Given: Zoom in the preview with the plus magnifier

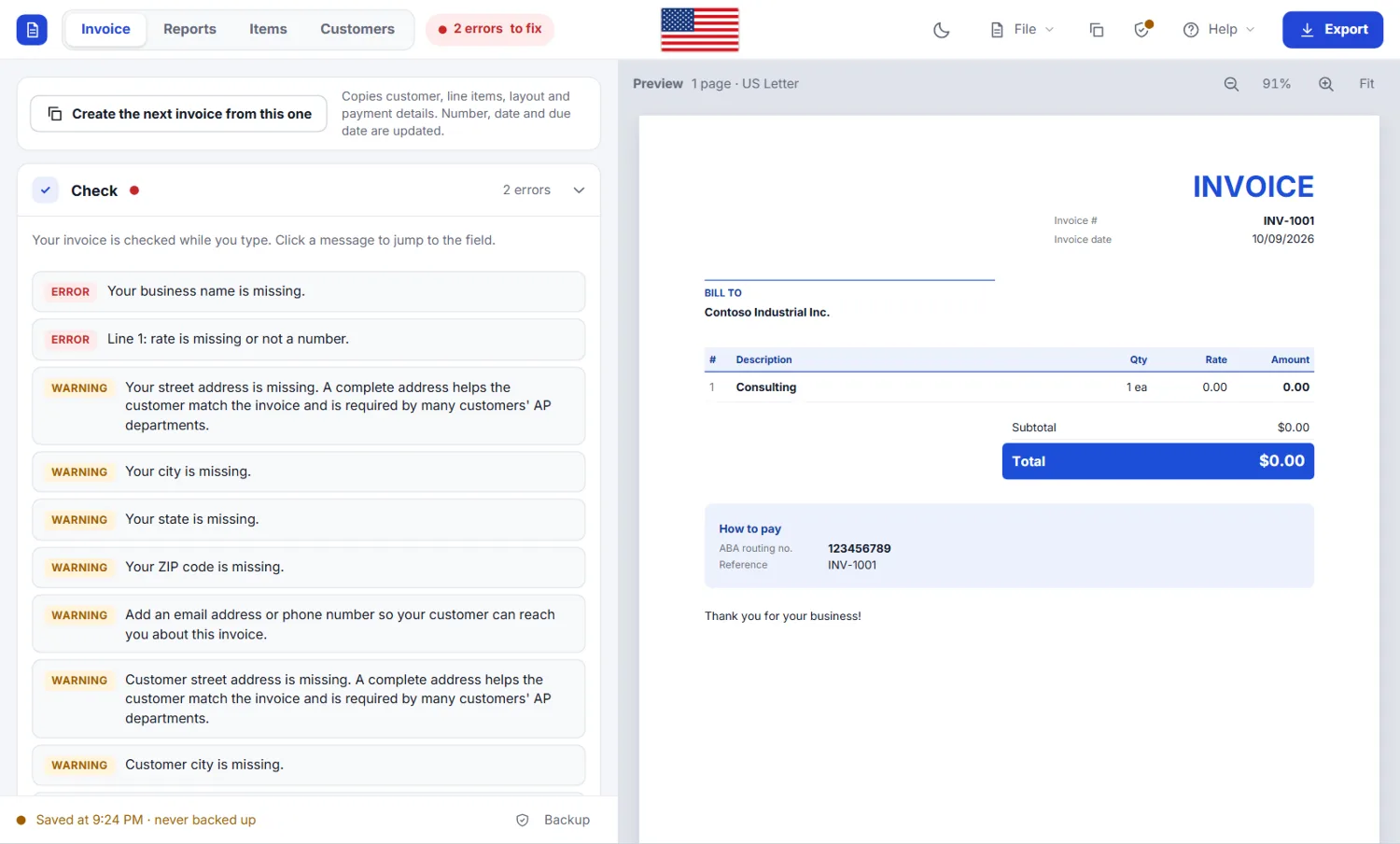Looking at the screenshot, I should pos(1325,84).
